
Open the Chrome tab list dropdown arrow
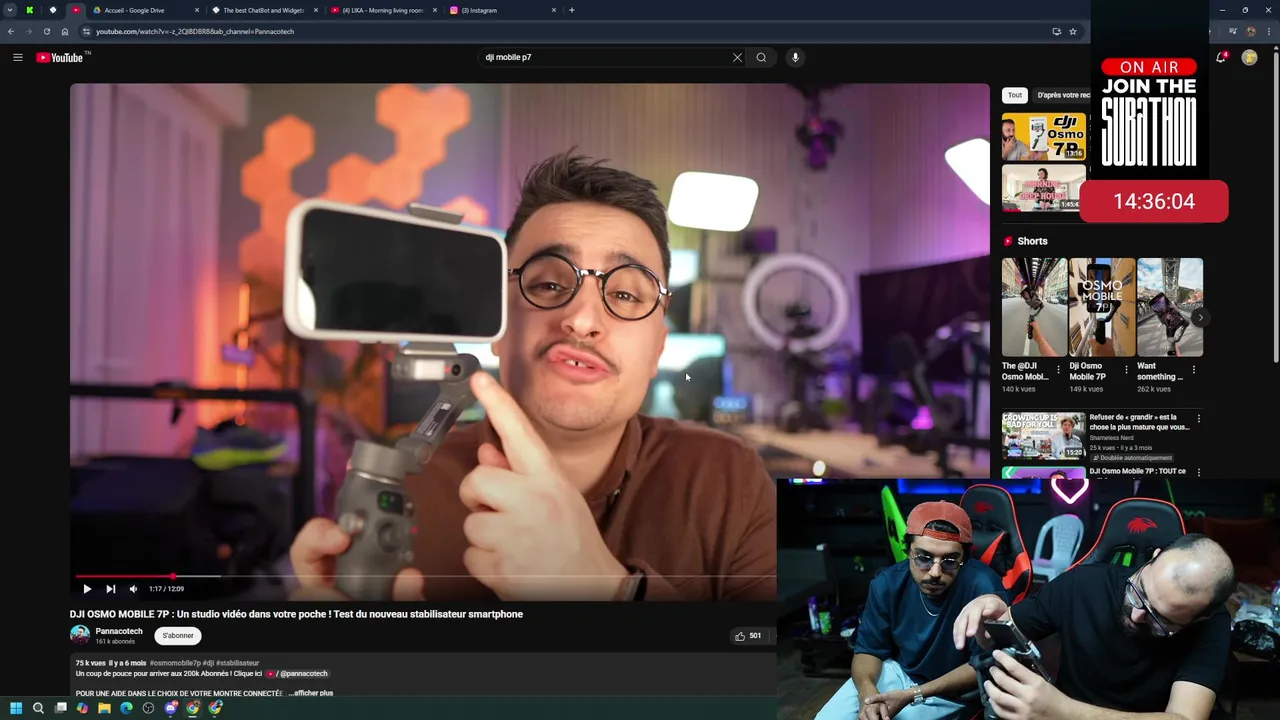(10, 10)
